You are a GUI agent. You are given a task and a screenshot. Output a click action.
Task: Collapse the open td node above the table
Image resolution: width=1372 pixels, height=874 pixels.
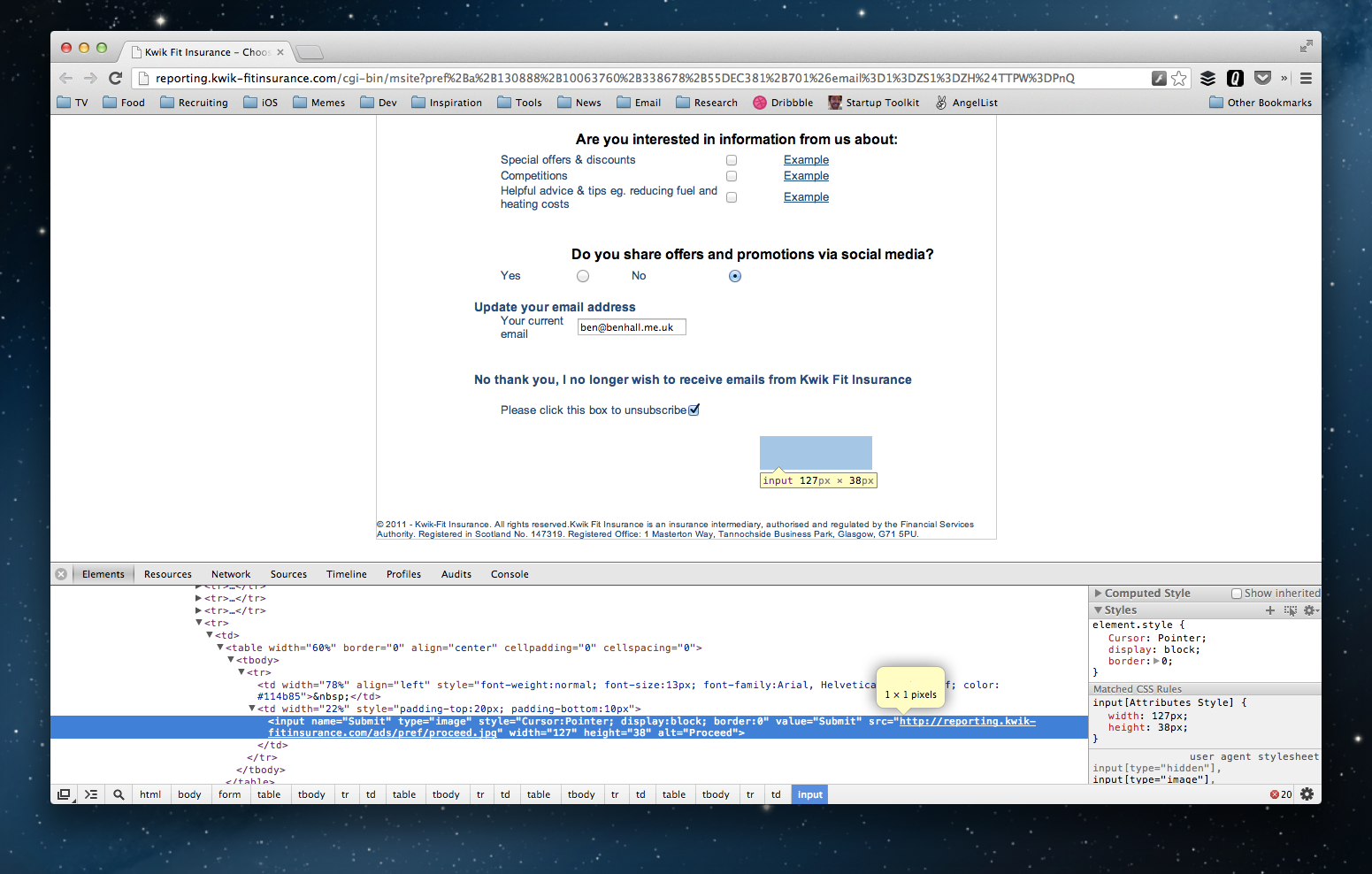[210, 635]
